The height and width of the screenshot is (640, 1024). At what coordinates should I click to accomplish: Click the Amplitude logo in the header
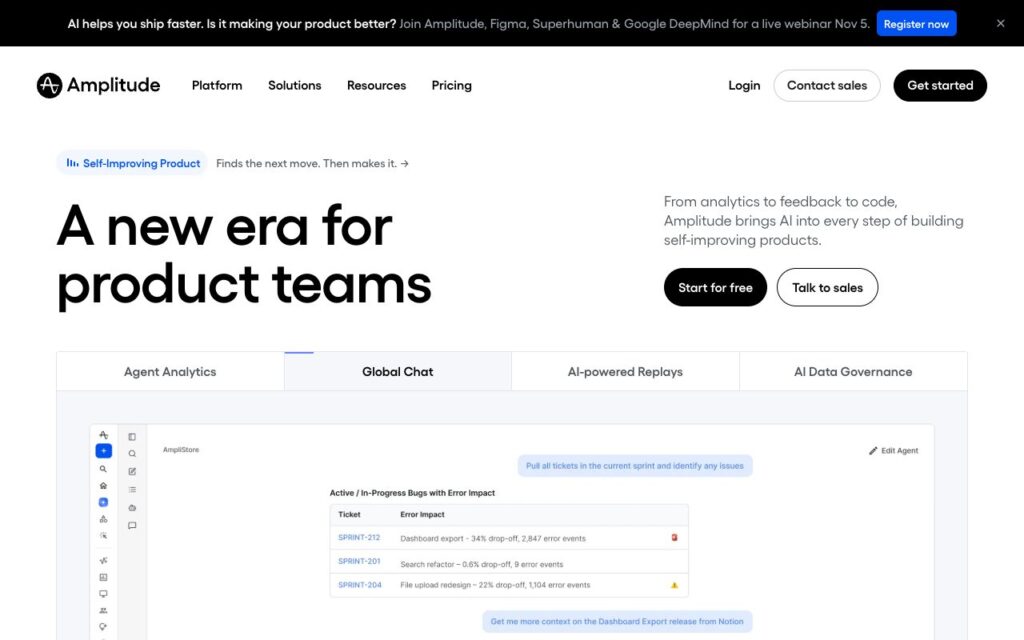tap(98, 86)
